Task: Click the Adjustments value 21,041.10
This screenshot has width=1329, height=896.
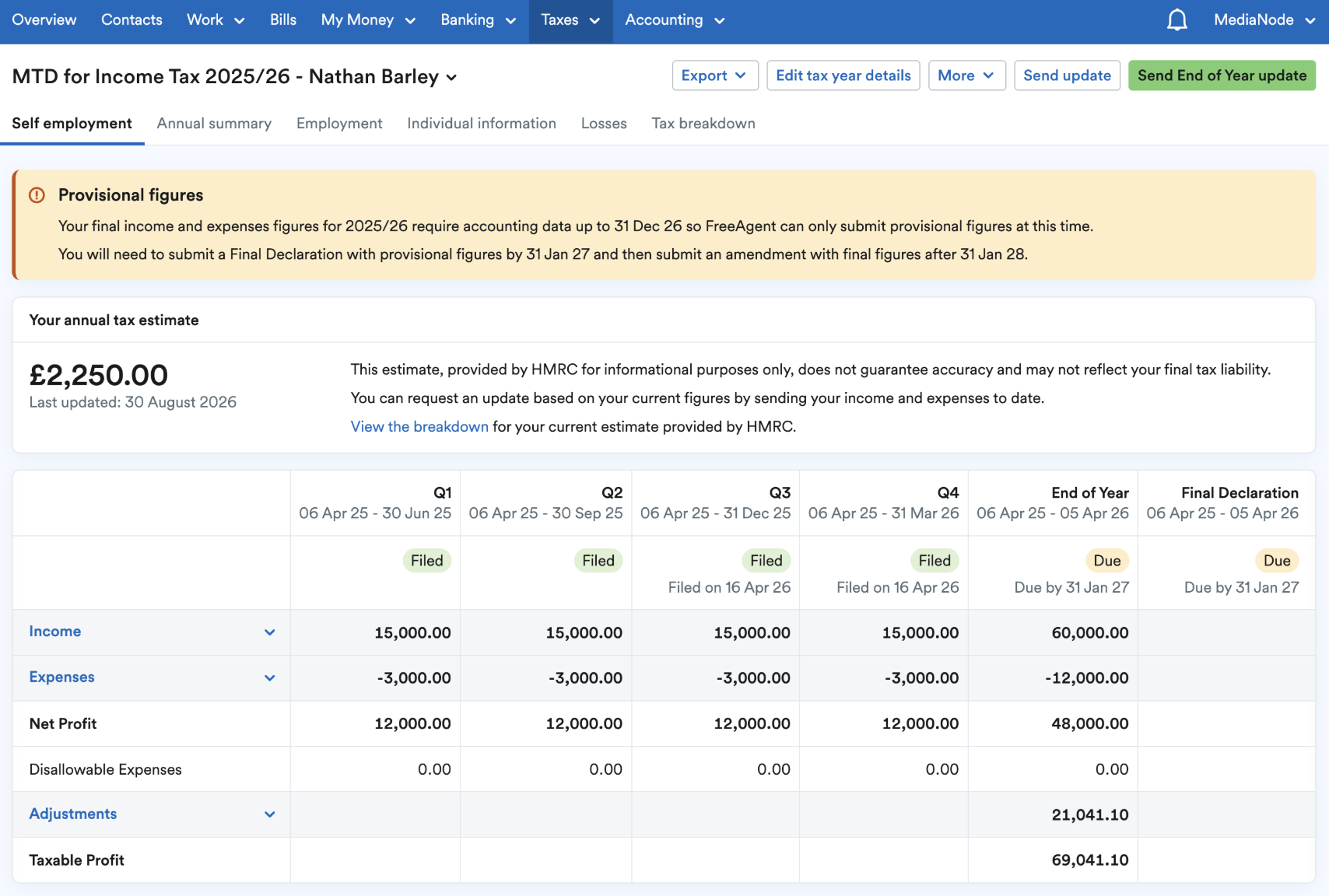Action: (1089, 815)
